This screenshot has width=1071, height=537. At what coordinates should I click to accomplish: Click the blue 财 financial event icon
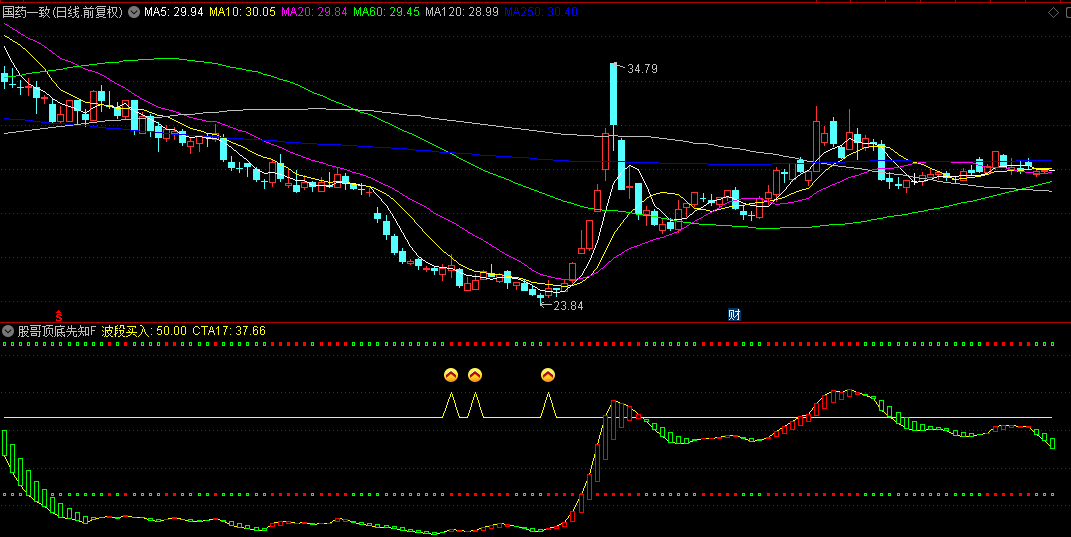click(734, 315)
